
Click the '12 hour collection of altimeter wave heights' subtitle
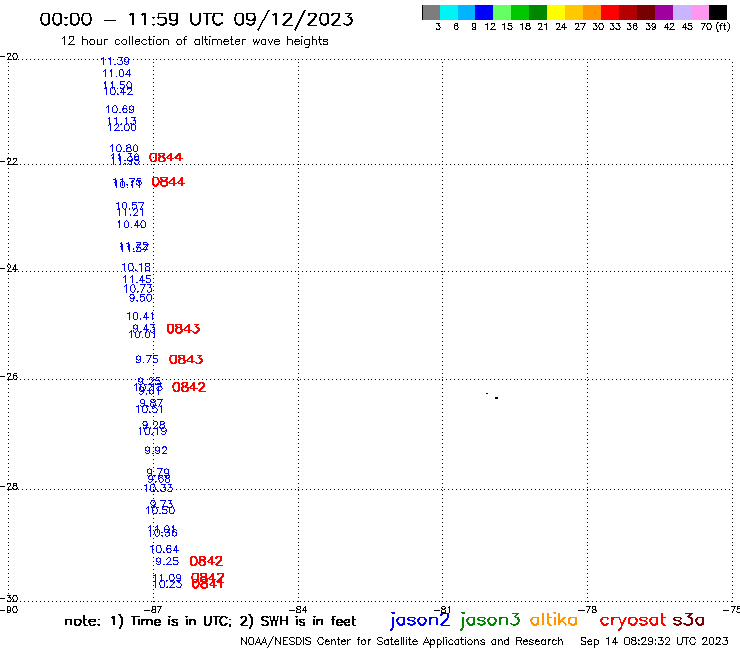pyautogui.click(x=194, y=41)
